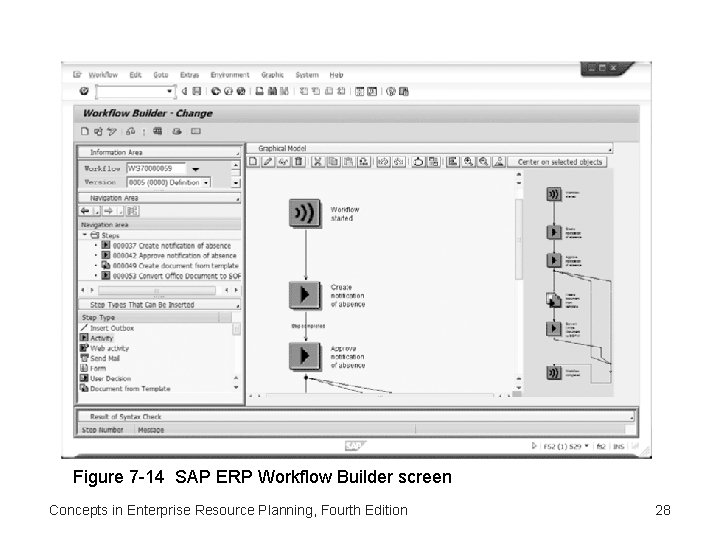
Task: Click the Print icon in the standard toolbar
Action: coord(259,91)
